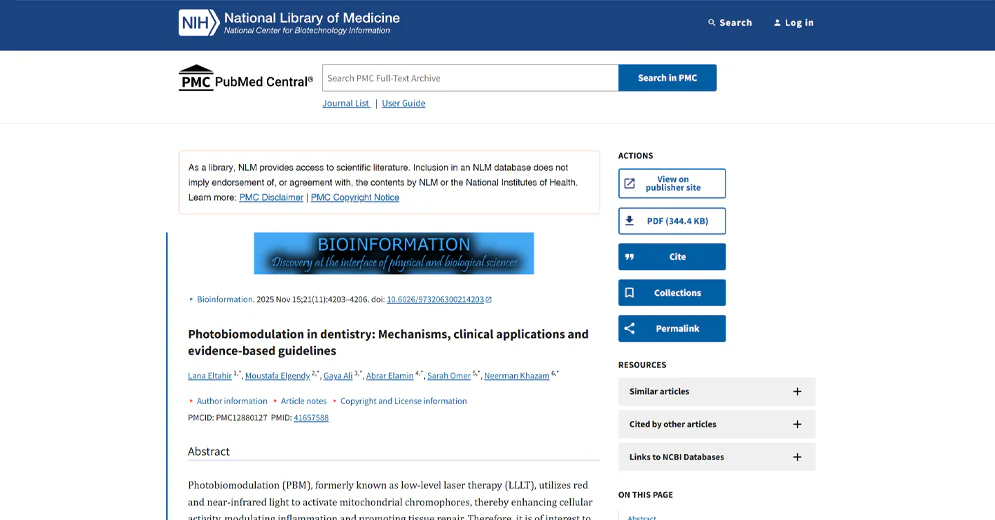
Task: Click the PMC PubMed Central logo
Action: click(x=246, y=78)
